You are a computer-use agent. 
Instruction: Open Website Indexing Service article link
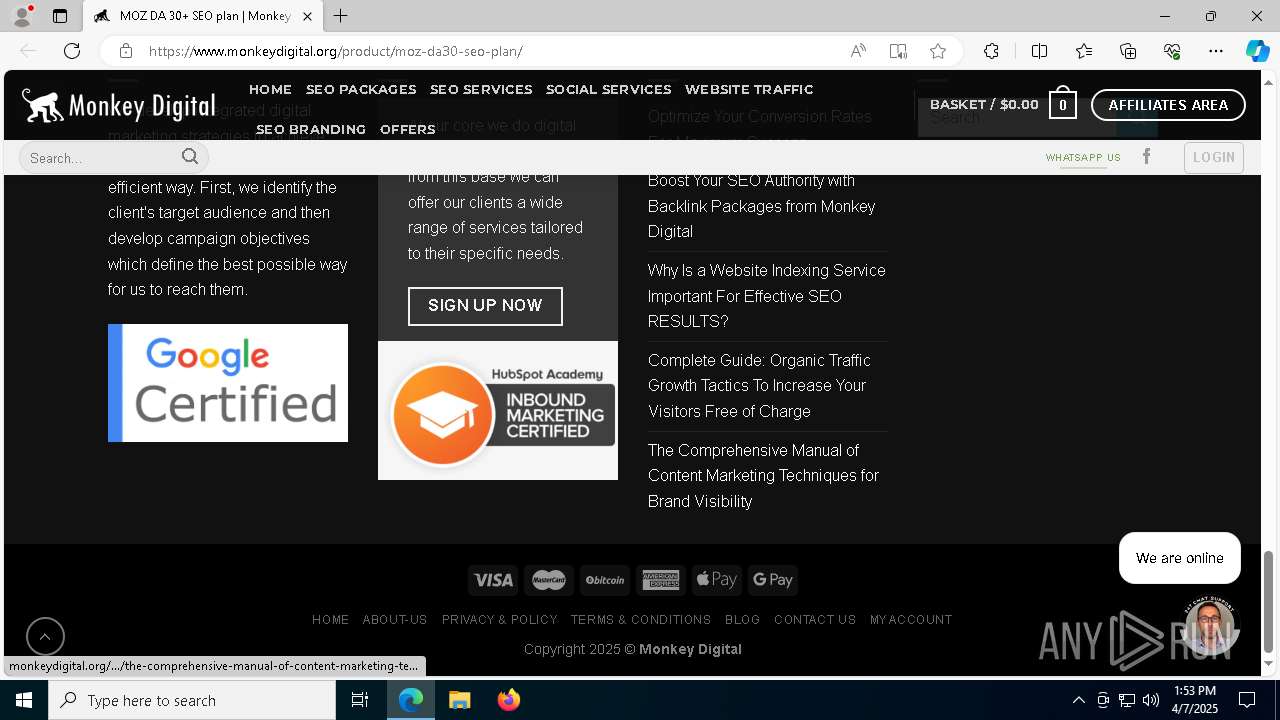click(767, 296)
